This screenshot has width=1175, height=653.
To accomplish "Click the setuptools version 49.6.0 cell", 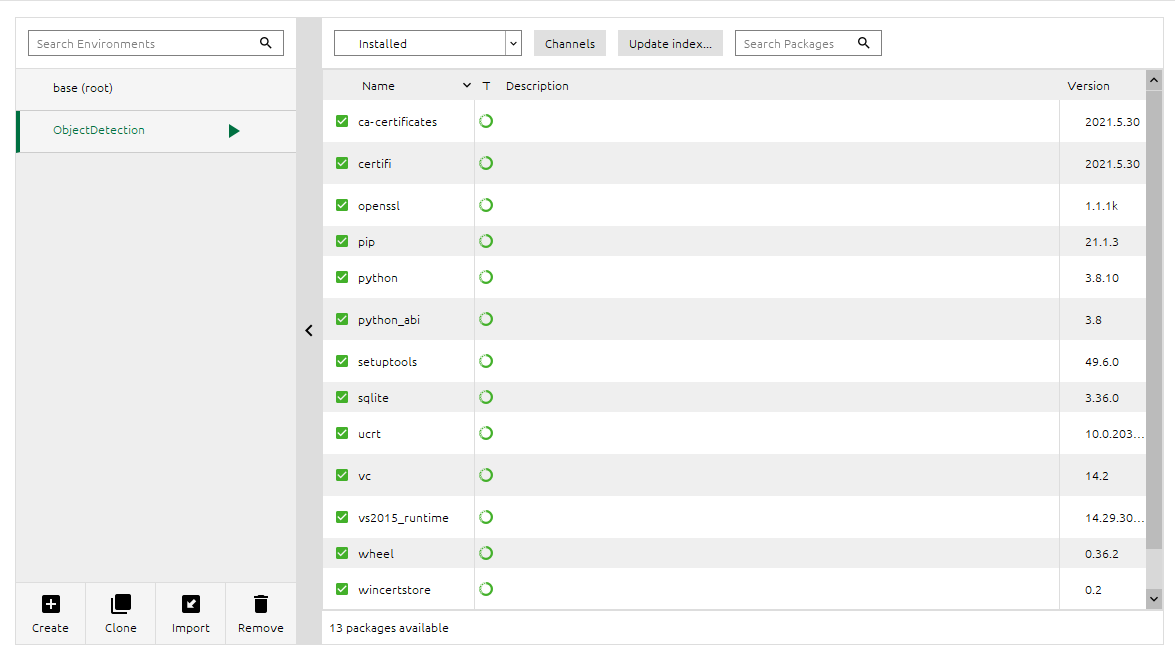I will [1102, 362].
